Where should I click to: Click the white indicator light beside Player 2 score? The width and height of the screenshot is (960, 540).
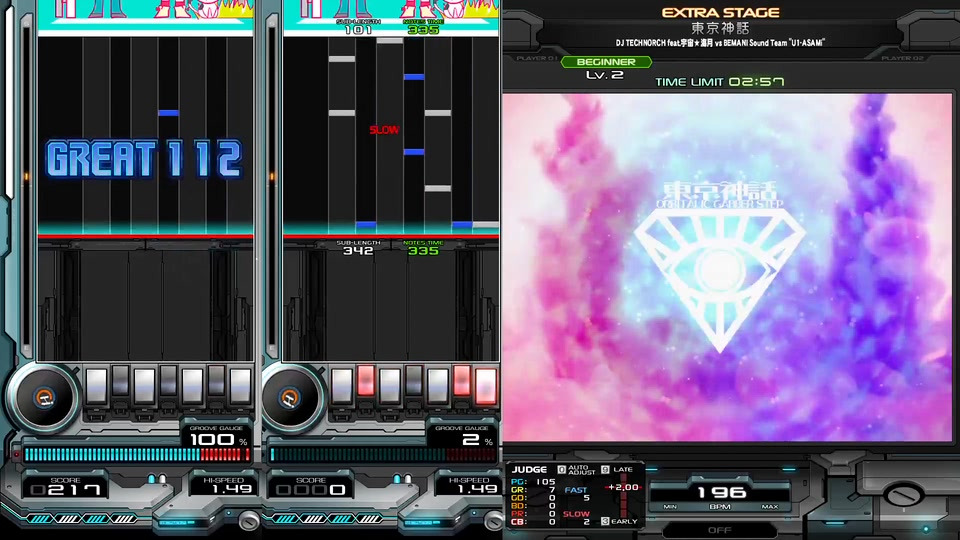click(408, 479)
